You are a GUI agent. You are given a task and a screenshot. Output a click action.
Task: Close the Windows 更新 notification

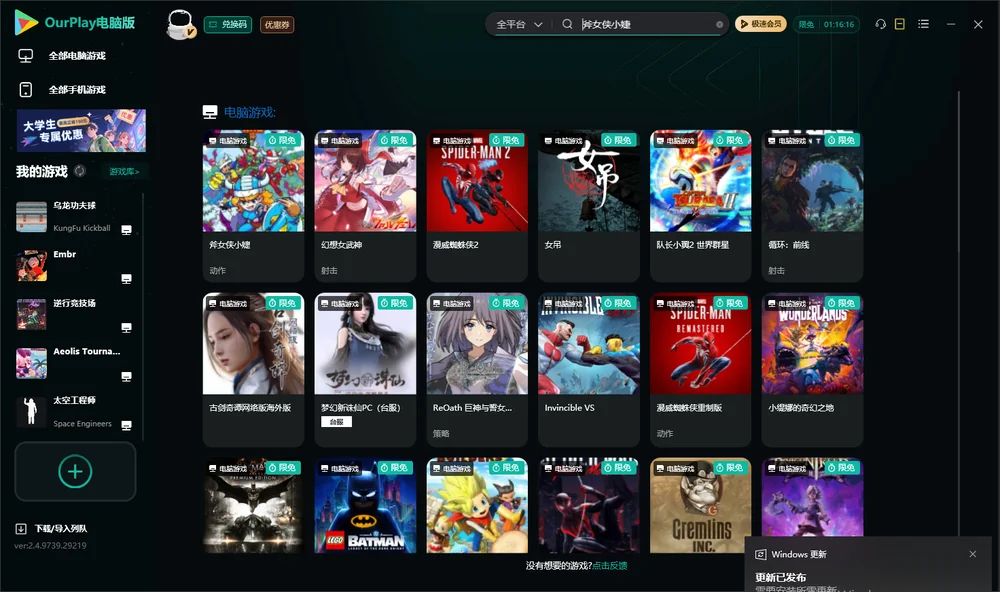pyautogui.click(x=973, y=554)
